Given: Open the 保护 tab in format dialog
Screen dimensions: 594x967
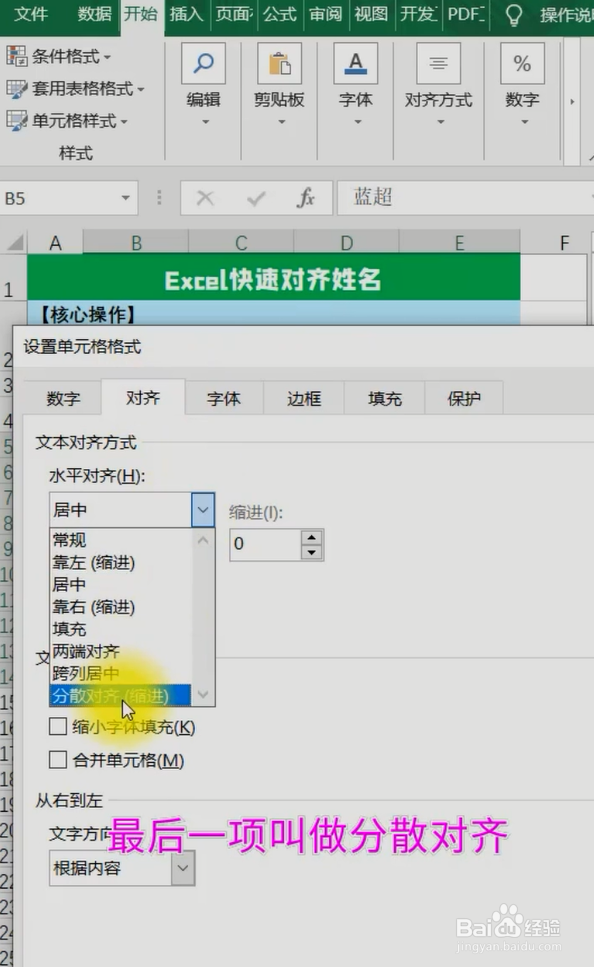Looking at the screenshot, I should pos(464,398).
